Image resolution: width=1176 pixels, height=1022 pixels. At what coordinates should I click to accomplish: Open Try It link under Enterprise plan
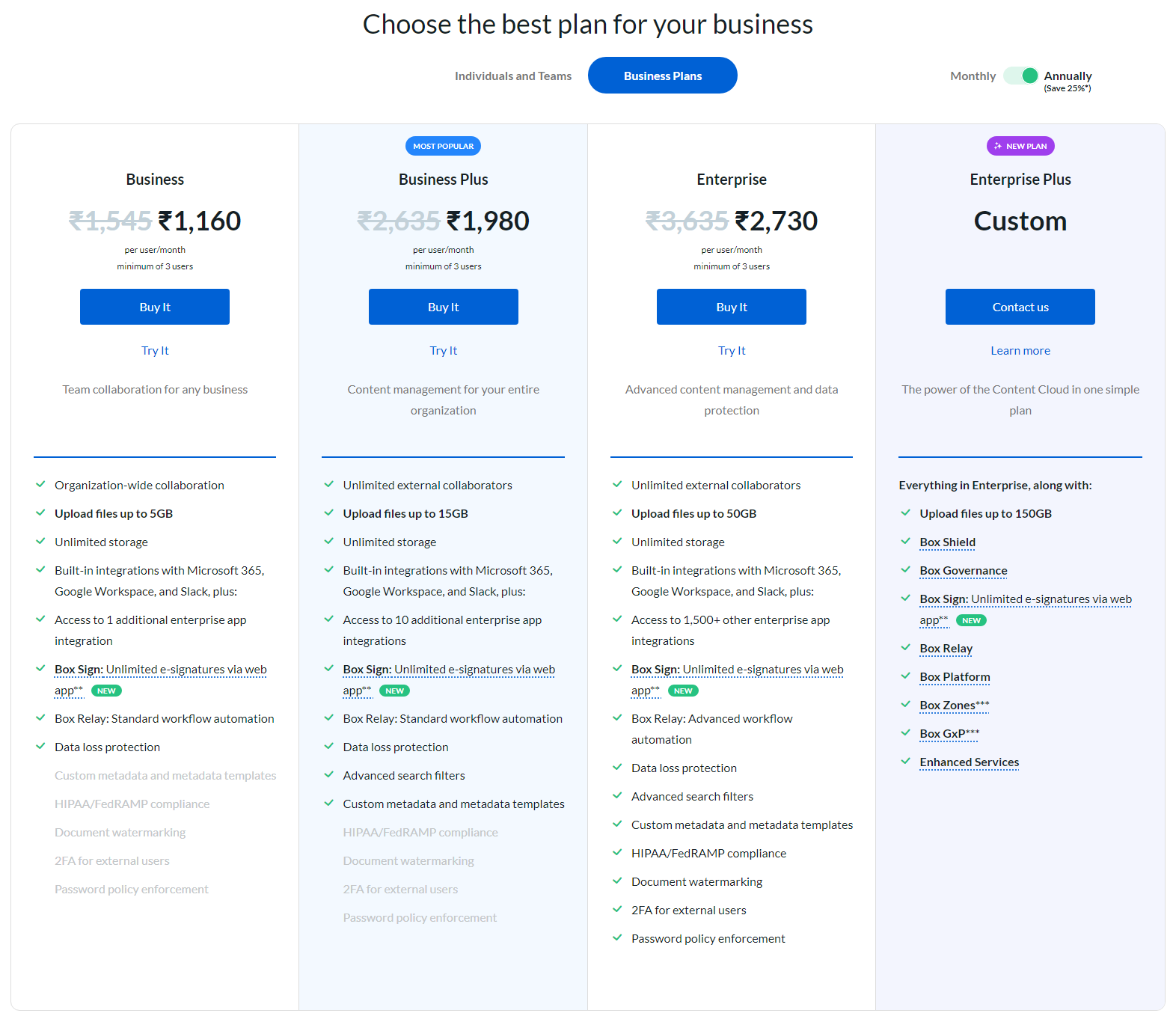click(732, 351)
